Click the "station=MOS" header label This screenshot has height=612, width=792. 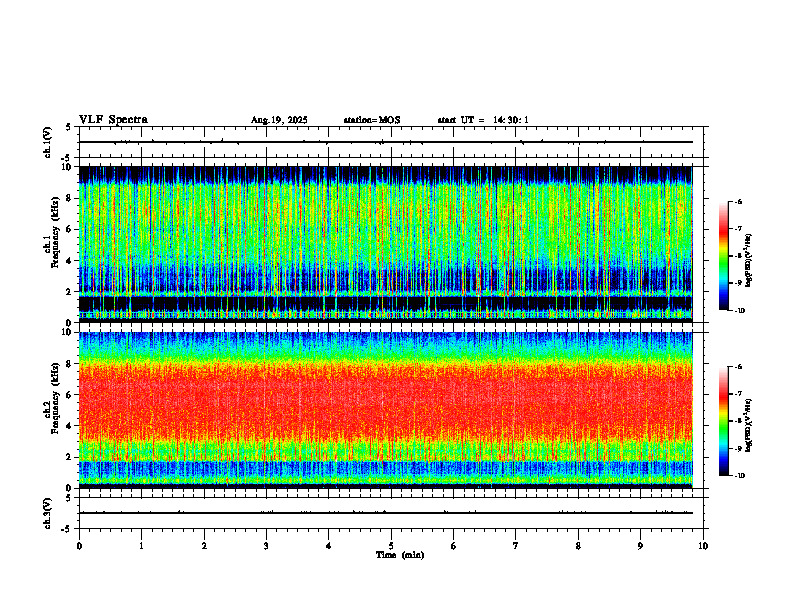[372, 120]
